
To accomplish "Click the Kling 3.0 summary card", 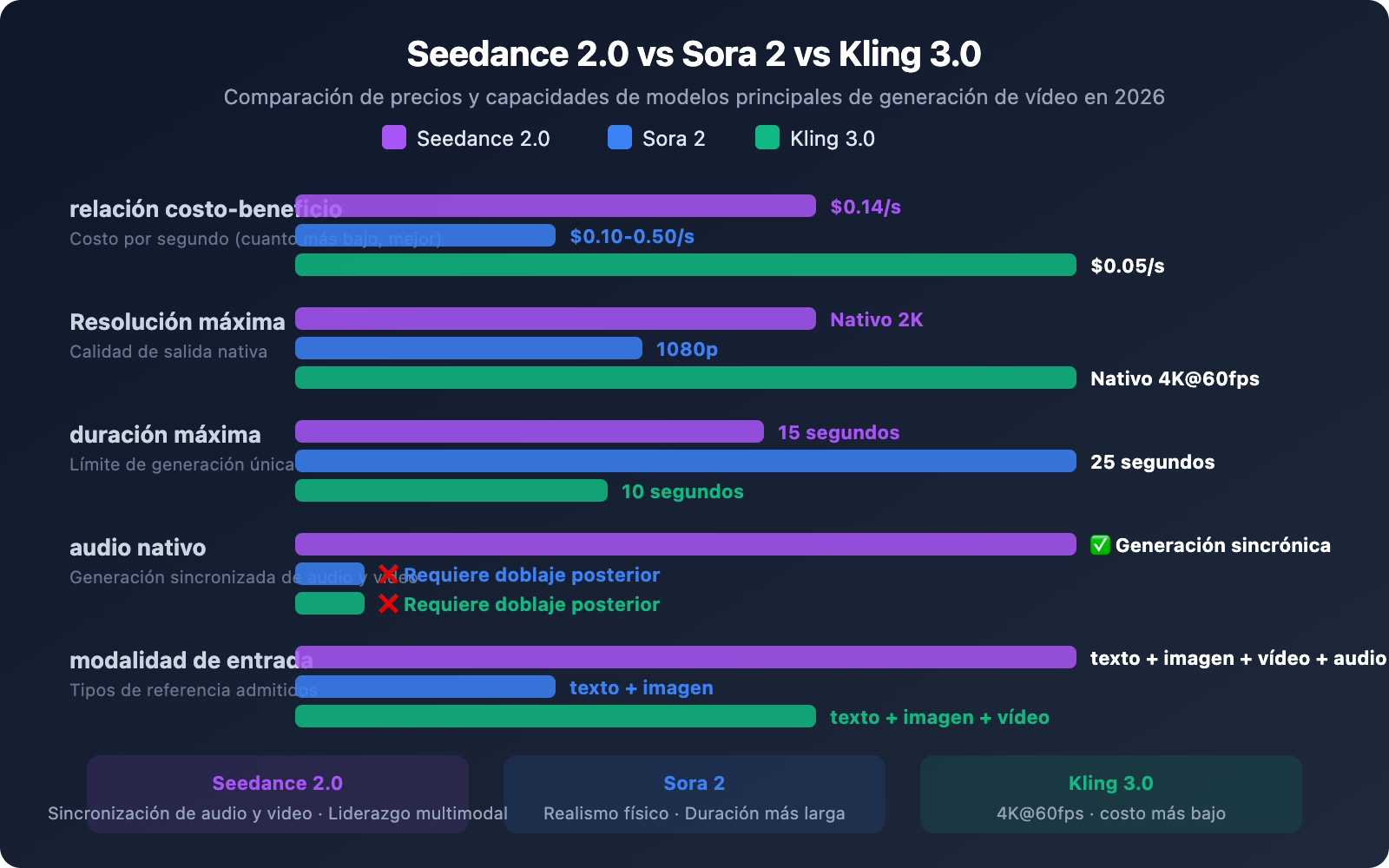I will (1110, 794).
